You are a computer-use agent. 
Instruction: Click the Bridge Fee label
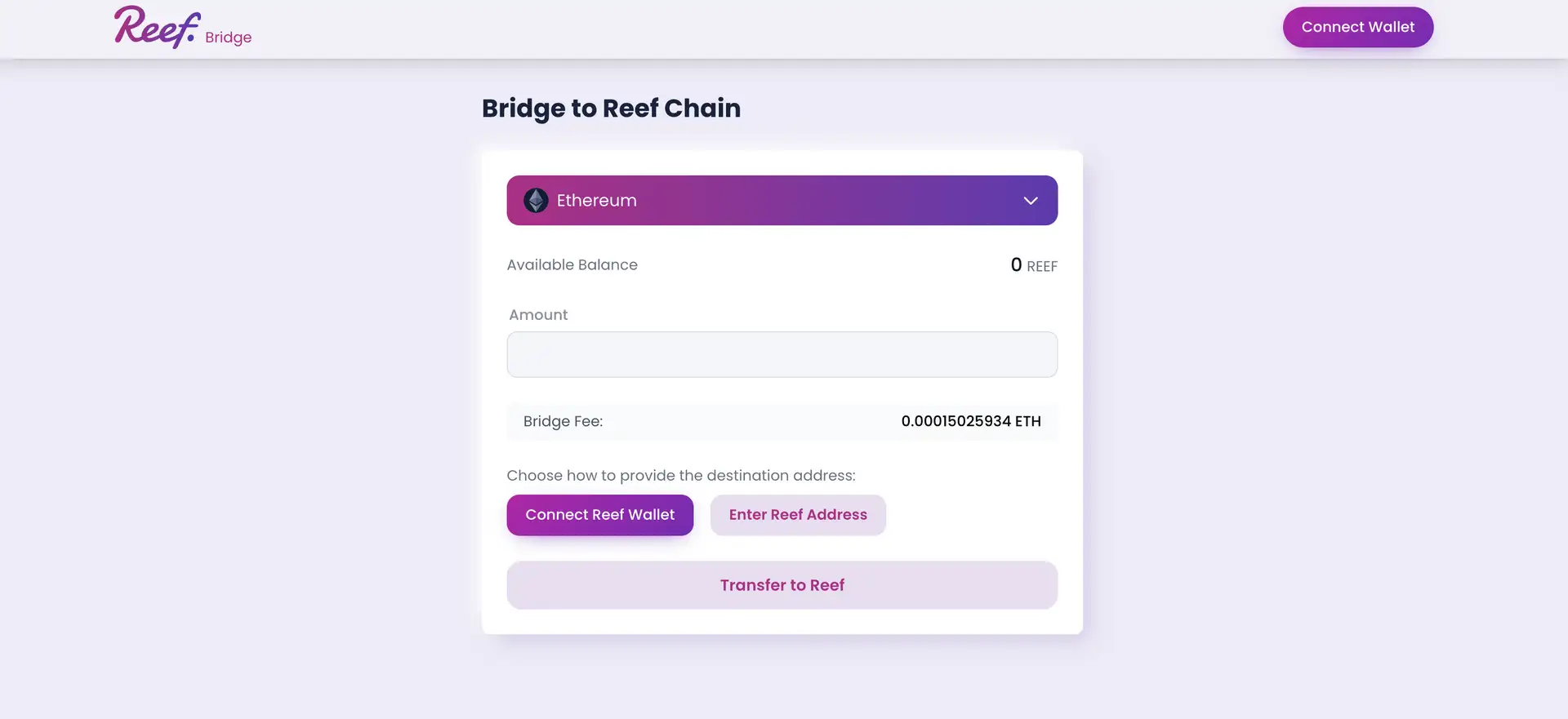(563, 421)
